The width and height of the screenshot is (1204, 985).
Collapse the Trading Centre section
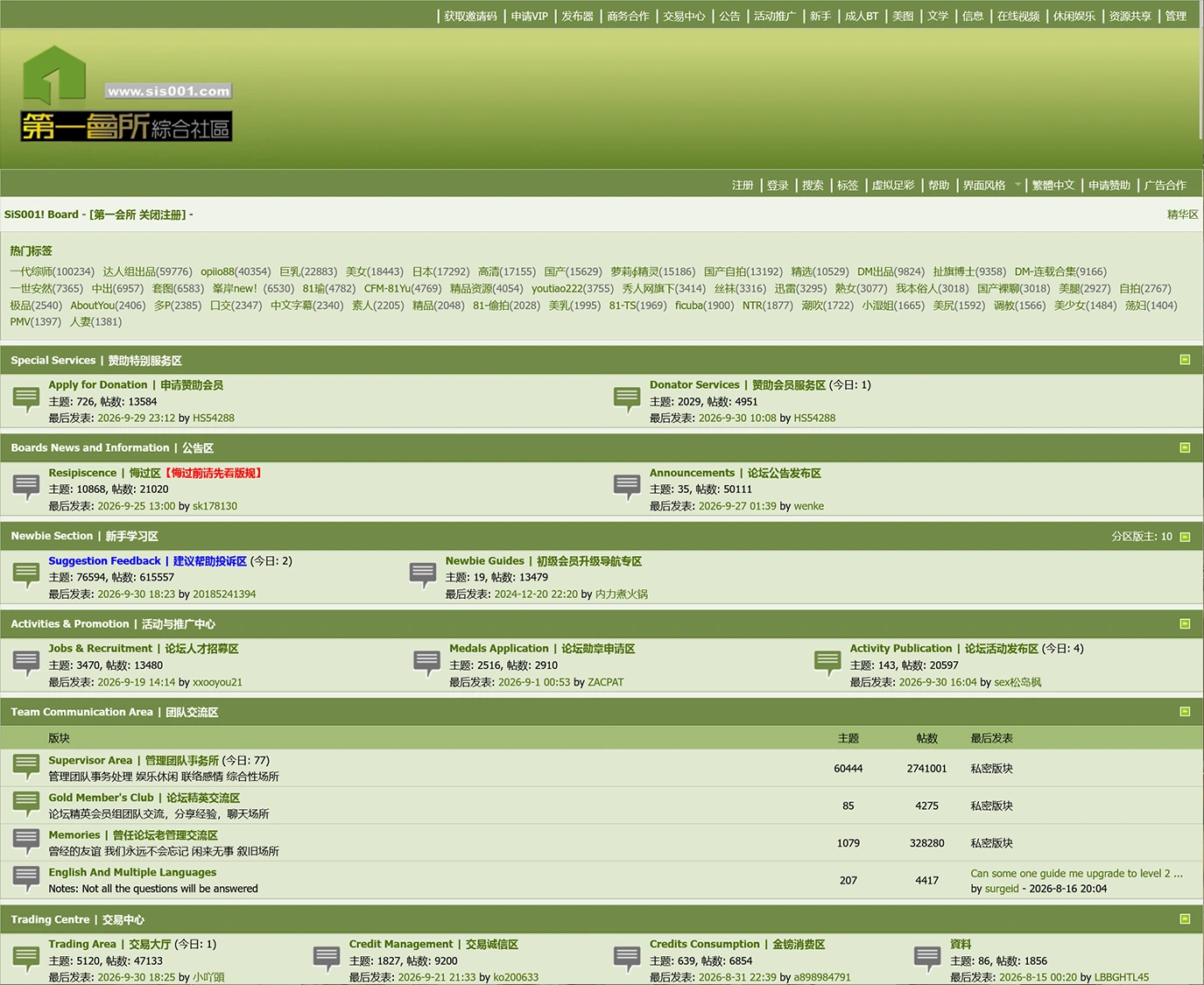coord(1185,919)
